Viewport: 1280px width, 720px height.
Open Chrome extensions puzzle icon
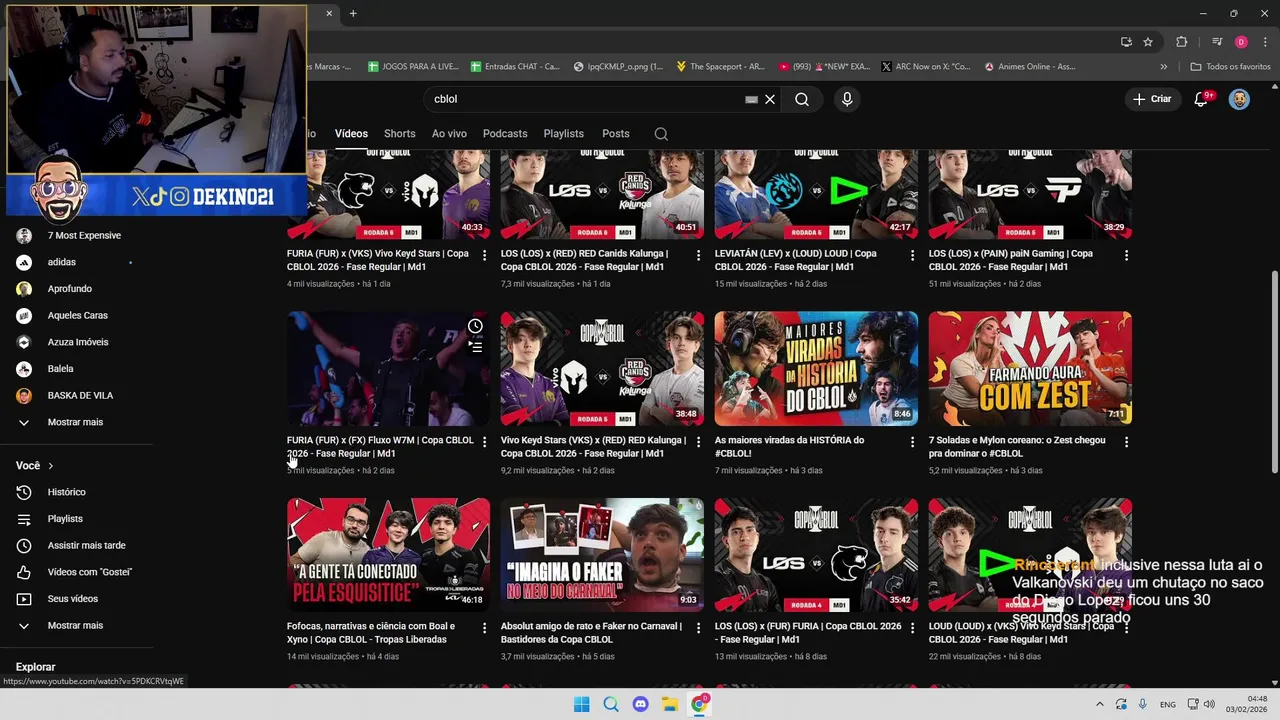coord(1182,42)
